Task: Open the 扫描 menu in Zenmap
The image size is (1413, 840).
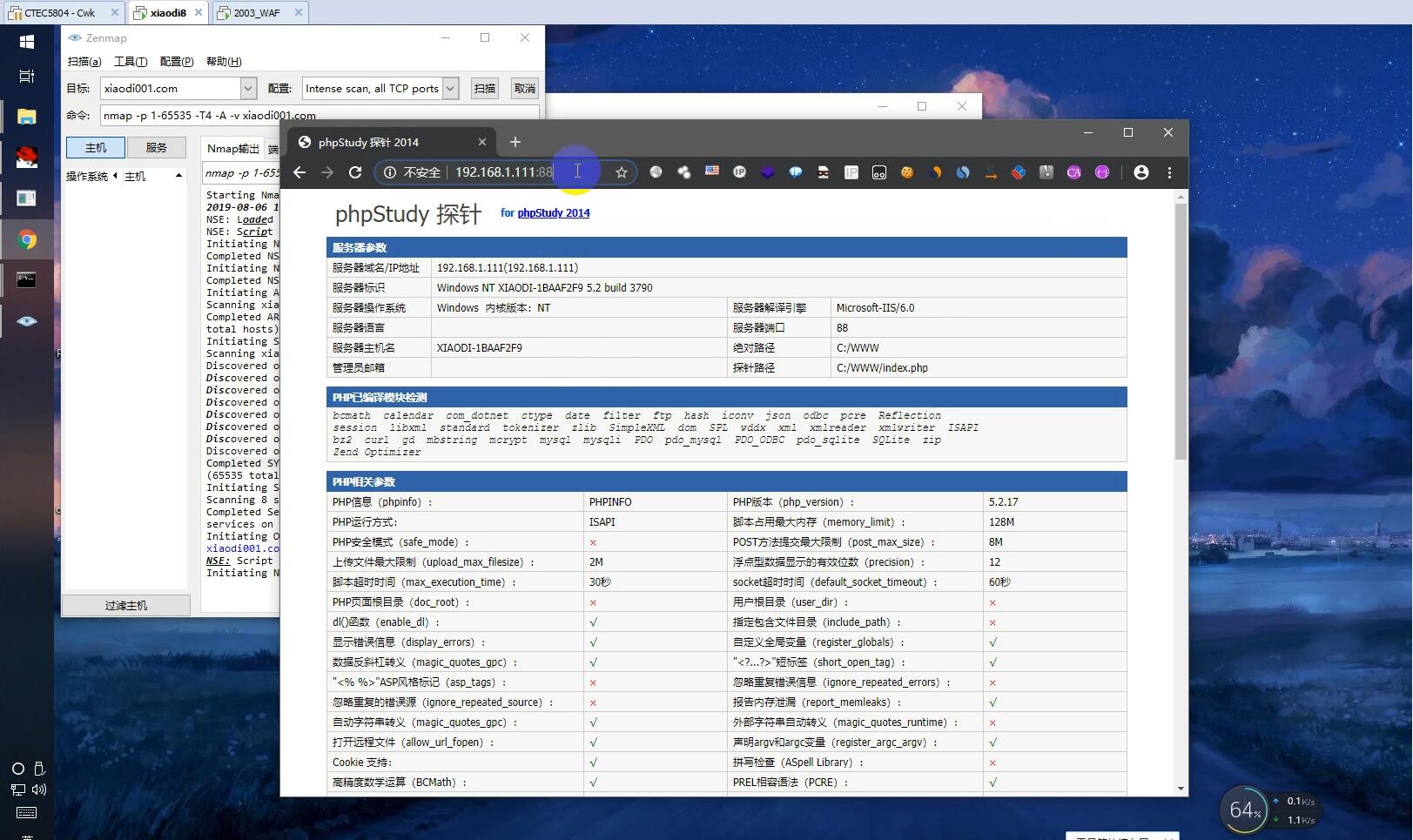Action: pyautogui.click(x=84, y=62)
